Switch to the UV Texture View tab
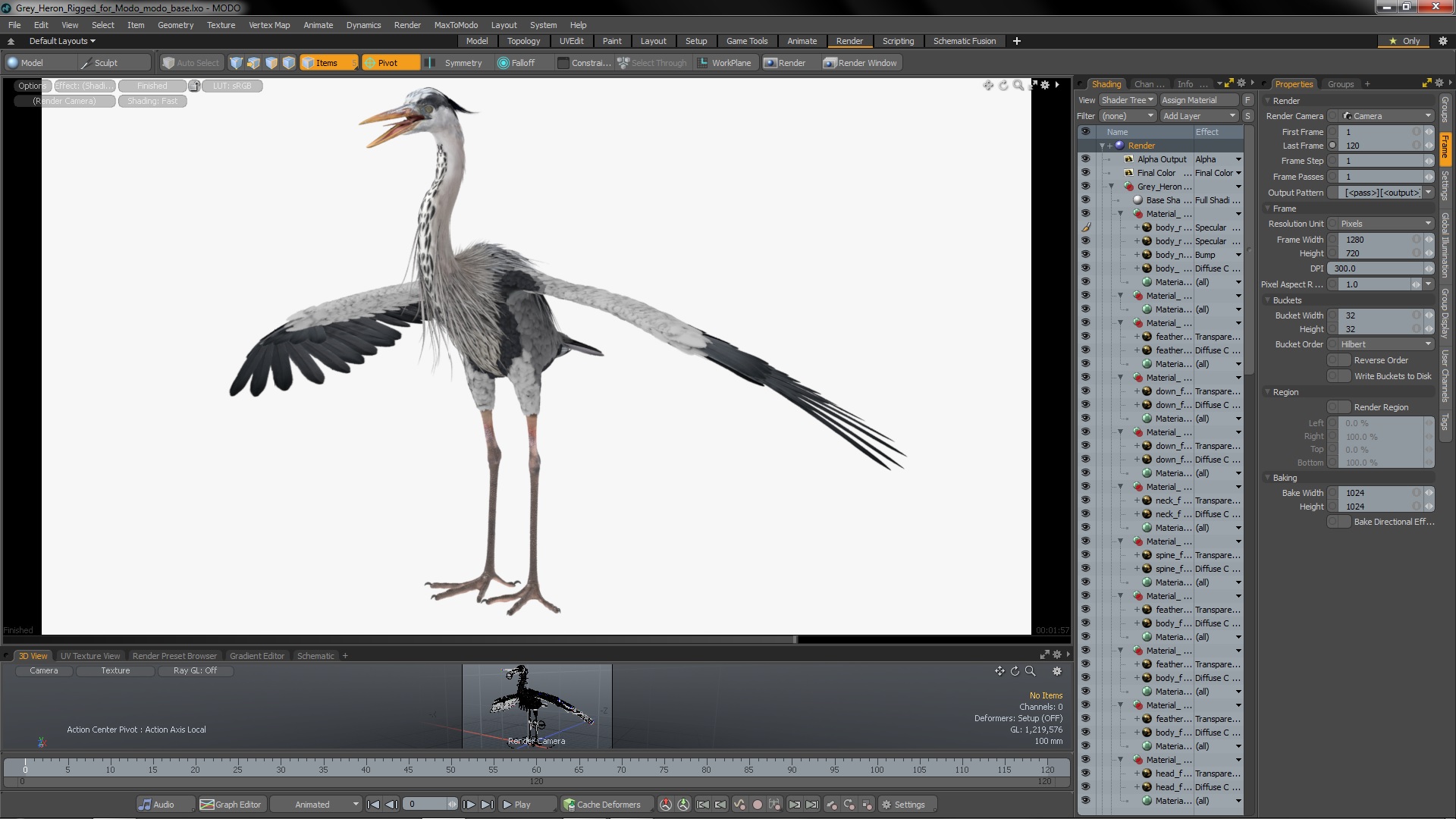 coord(90,656)
